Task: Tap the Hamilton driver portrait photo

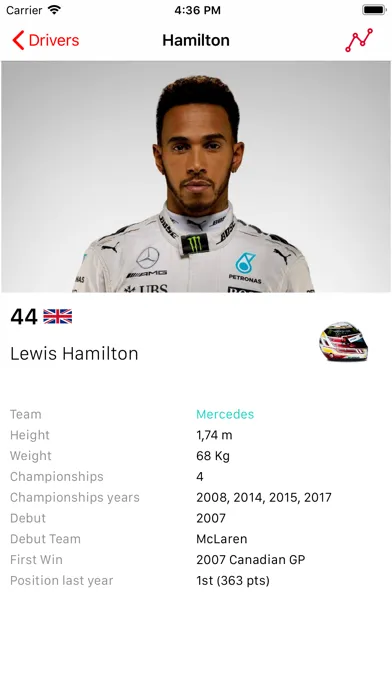Action: (x=196, y=177)
